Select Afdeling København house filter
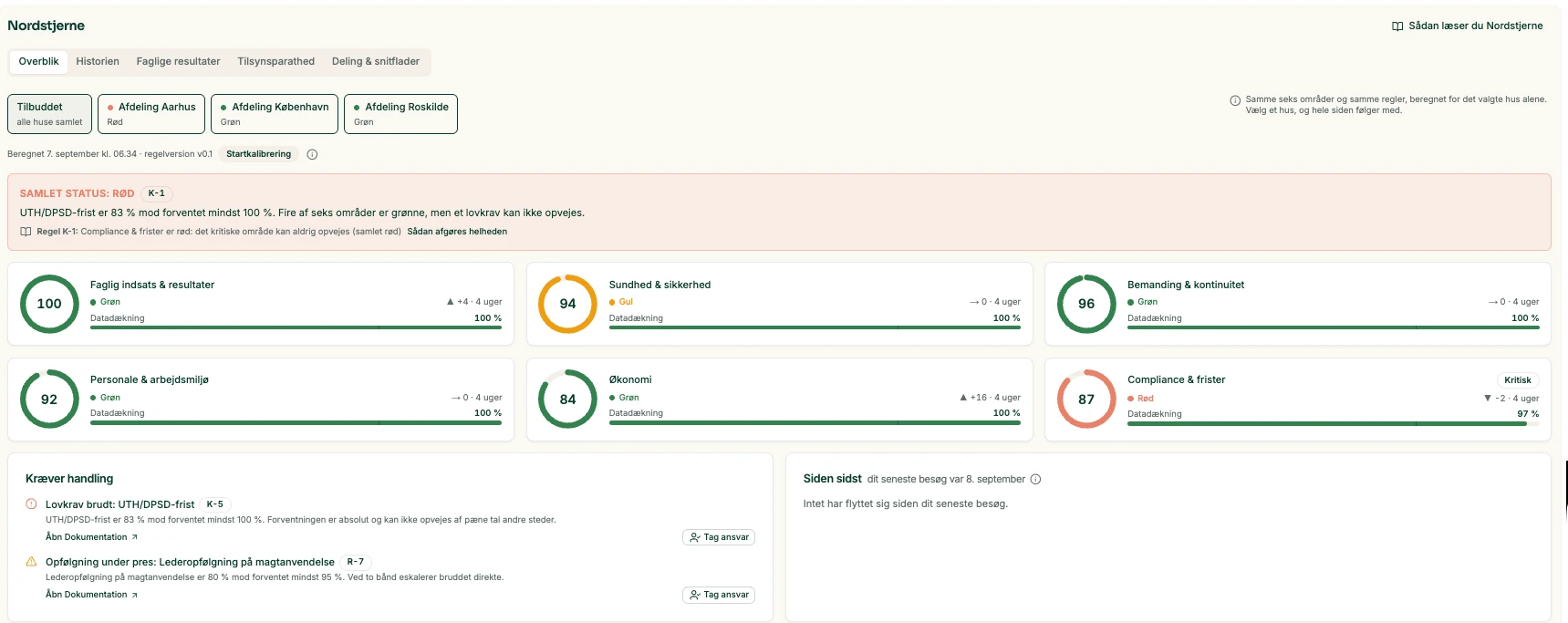The width and height of the screenshot is (1568, 623). point(275,114)
